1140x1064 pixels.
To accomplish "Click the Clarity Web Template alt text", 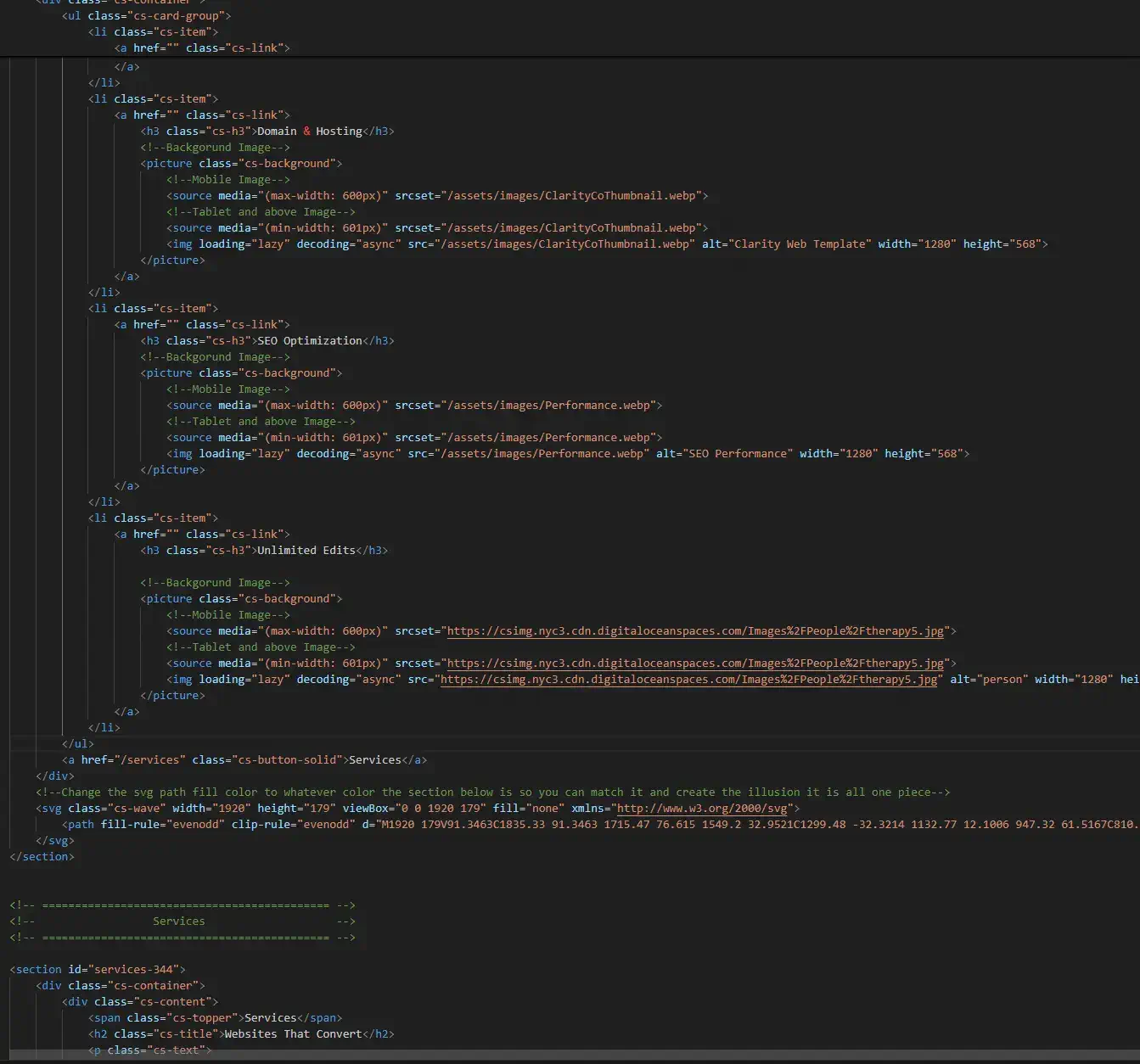I will coord(799,244).
